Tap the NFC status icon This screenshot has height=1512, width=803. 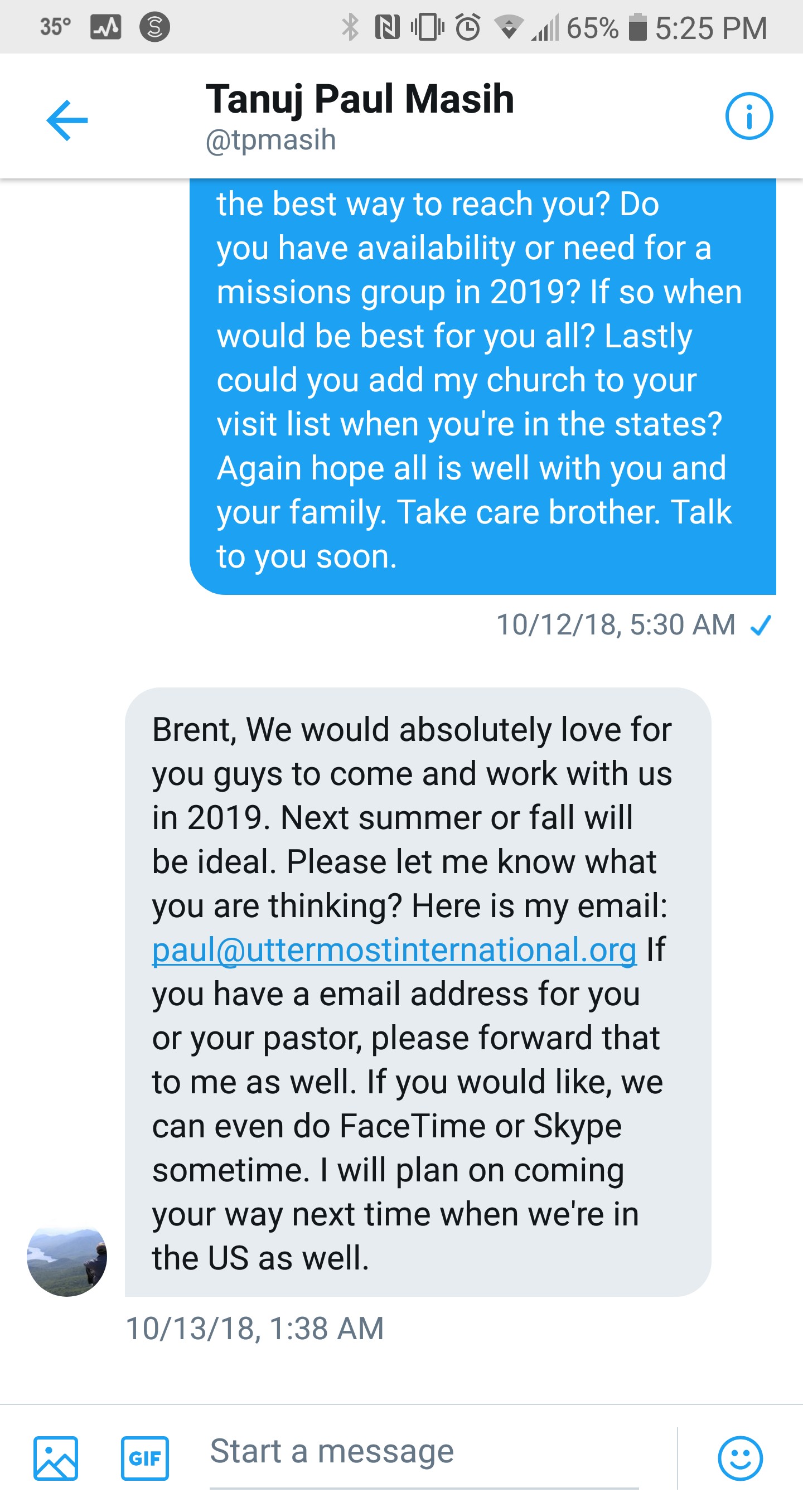pyautogui.click(x=387, y=27)
